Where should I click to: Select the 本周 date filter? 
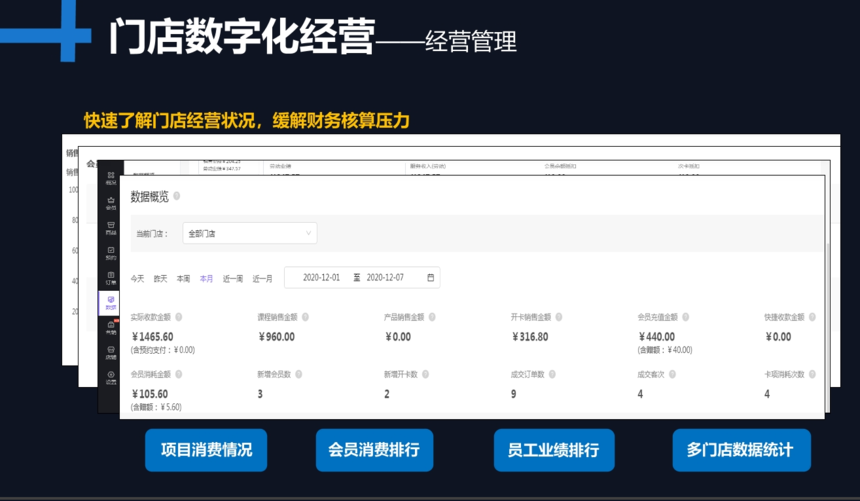[183, 279]
